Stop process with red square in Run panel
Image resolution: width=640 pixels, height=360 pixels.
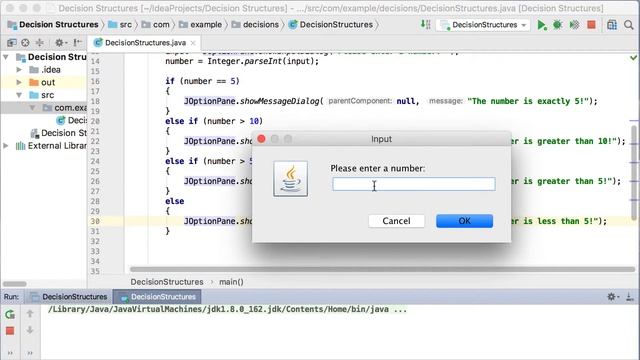click(10, 331)
